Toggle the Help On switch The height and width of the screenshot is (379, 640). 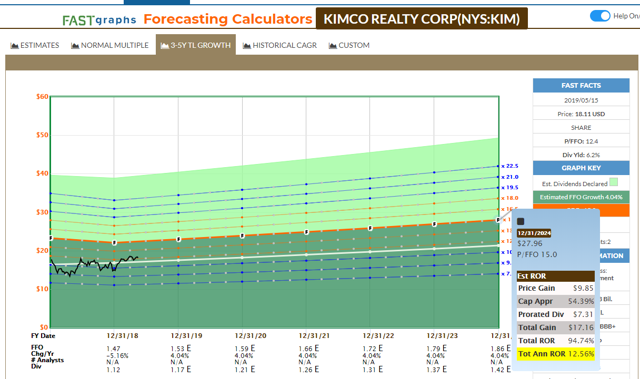(x=600, y=16)
